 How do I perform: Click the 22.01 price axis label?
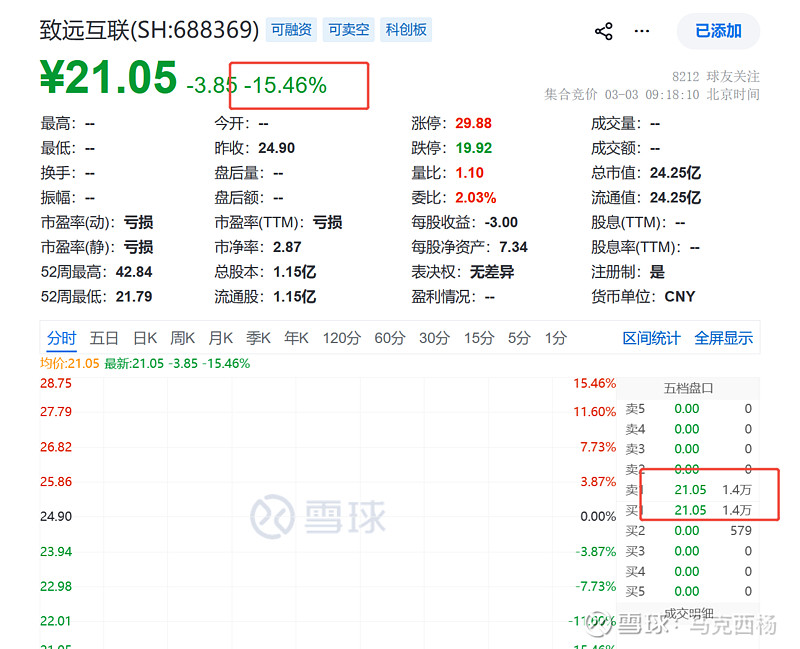[x=56, y=621]
